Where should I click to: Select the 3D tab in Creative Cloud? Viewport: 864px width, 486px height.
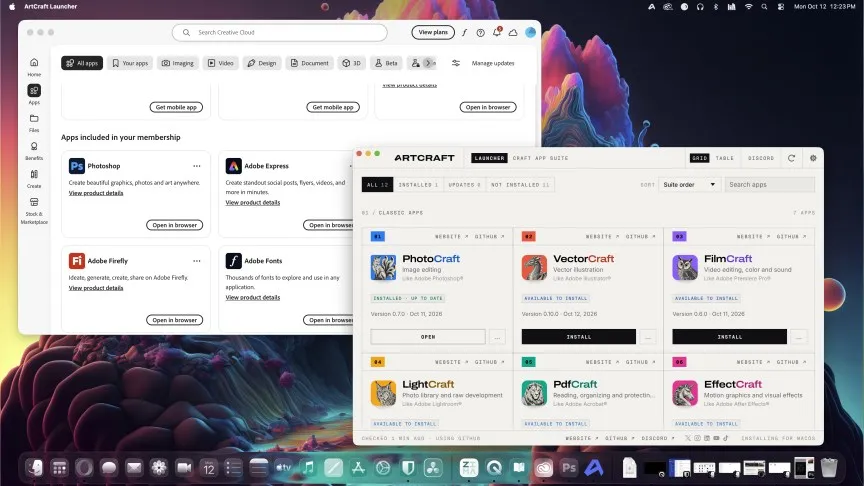pyautogui.click(x=352, y=63)
